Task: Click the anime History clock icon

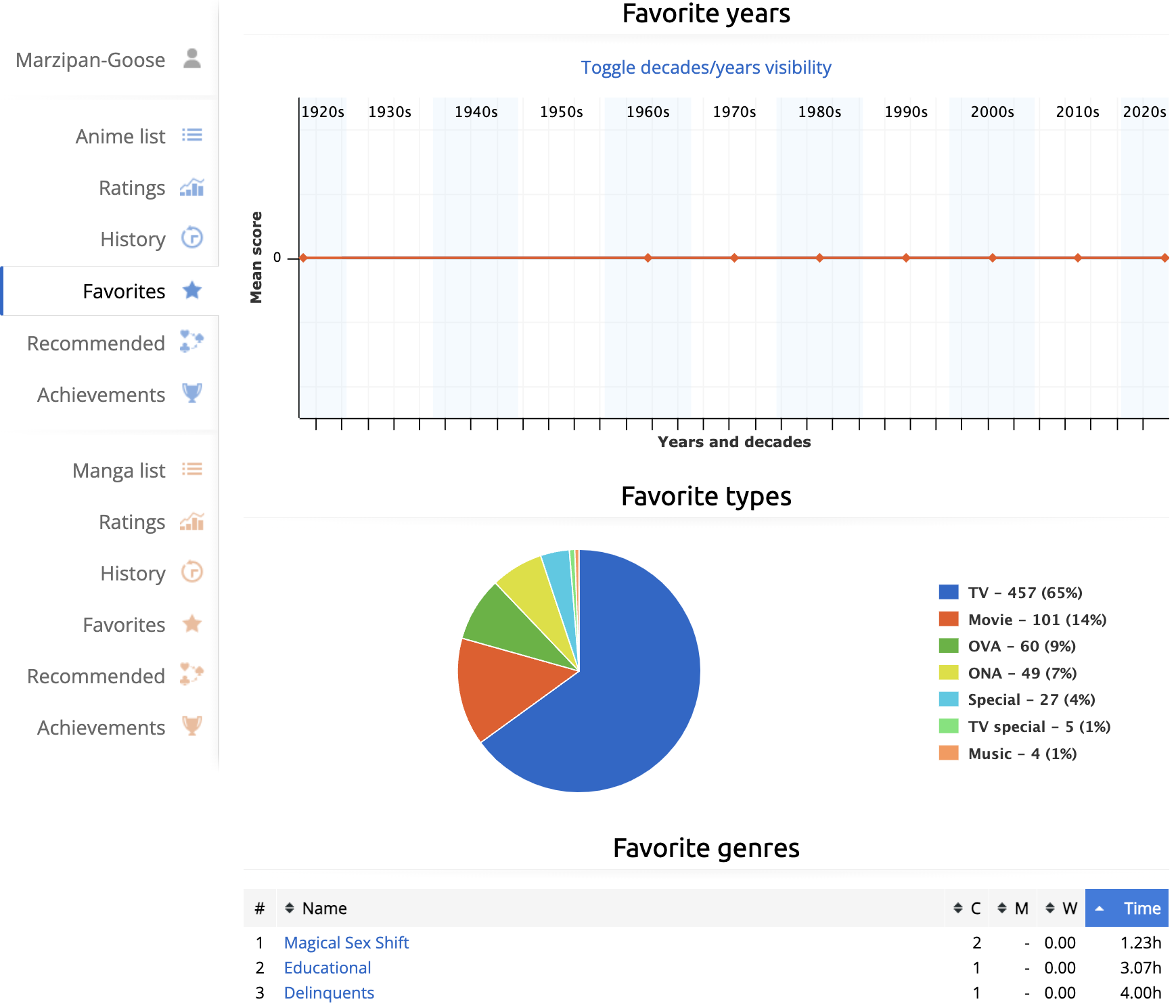Action: (x=192, y=239)
